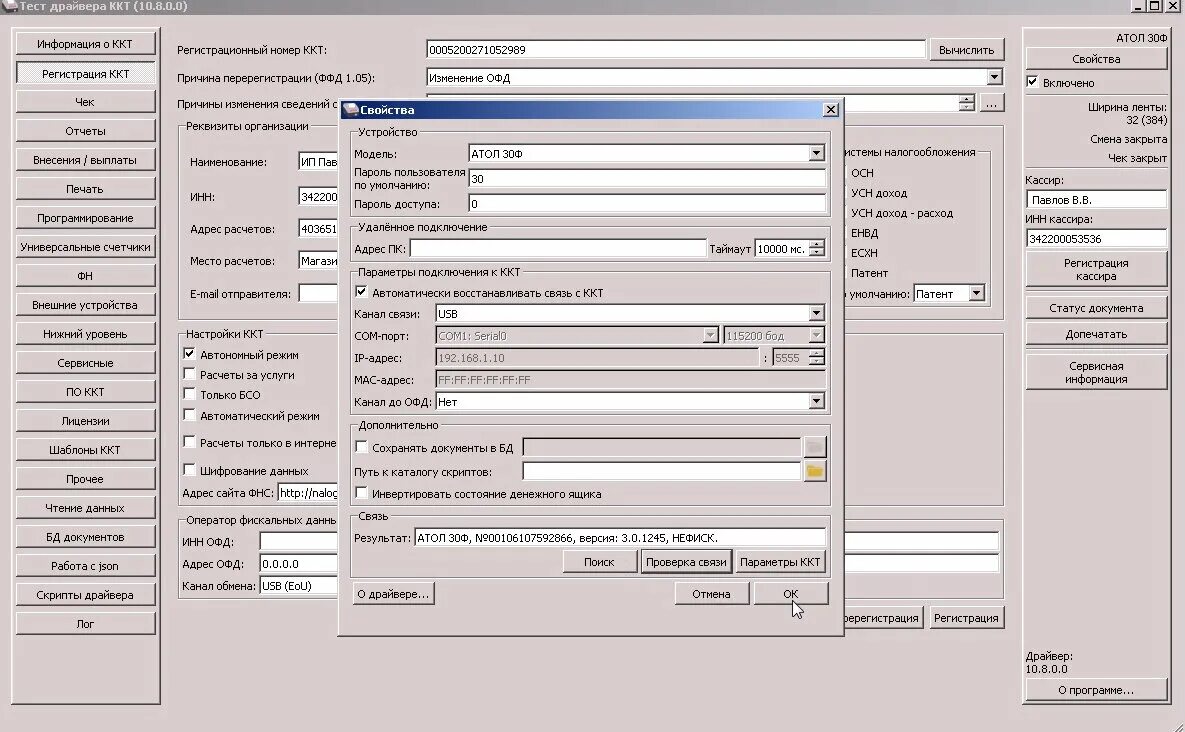This screenshot has height=732, width=1185.
Task: Click the Вычислить button
Action: [966, 50]
